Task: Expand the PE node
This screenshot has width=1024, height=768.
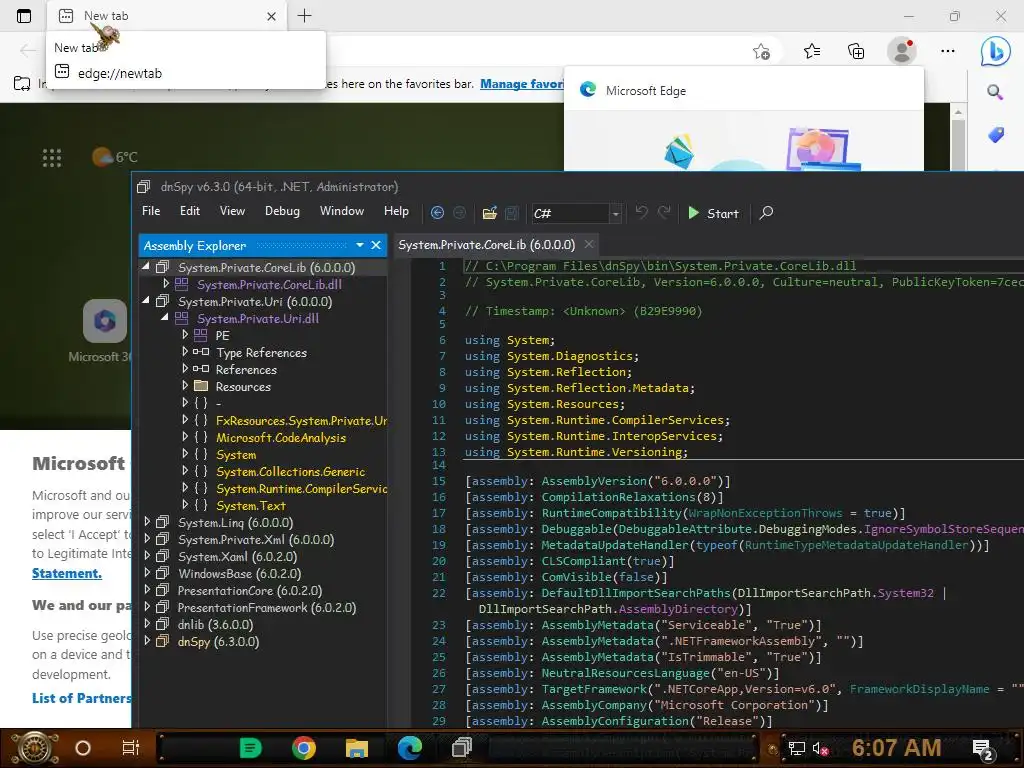Action: (185, 334)
